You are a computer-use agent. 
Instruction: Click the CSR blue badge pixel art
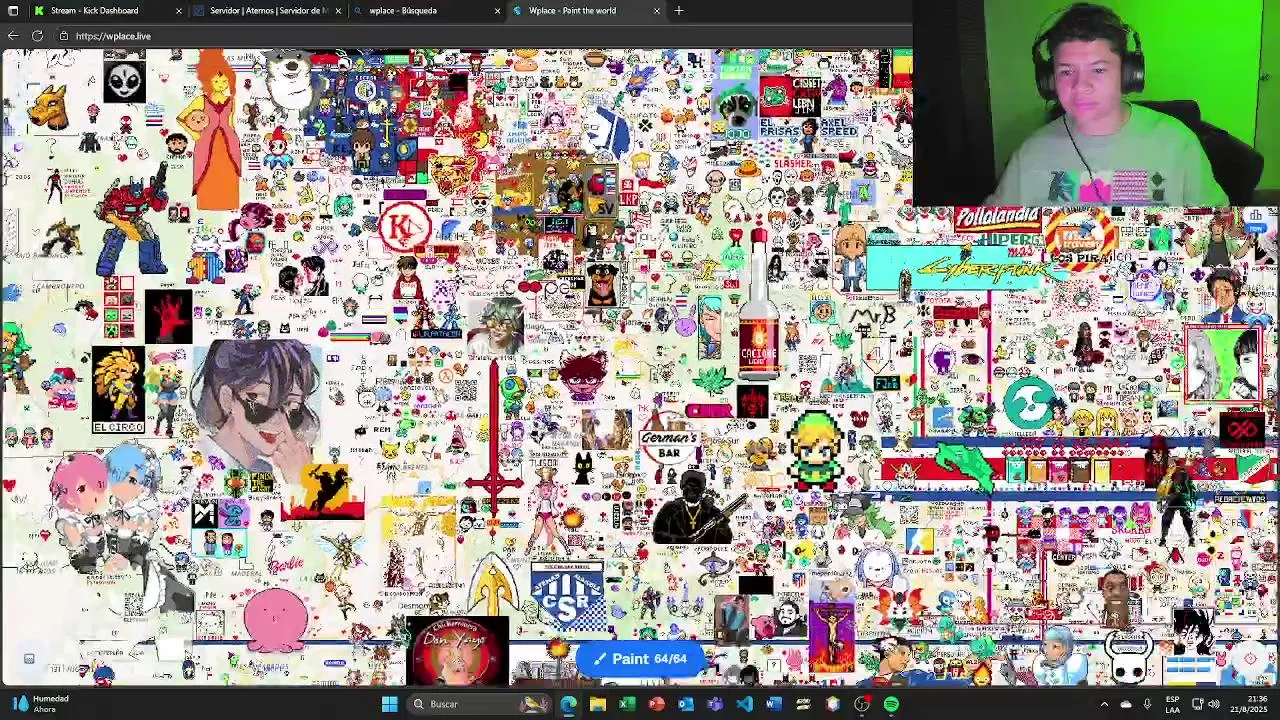[567, 596]
